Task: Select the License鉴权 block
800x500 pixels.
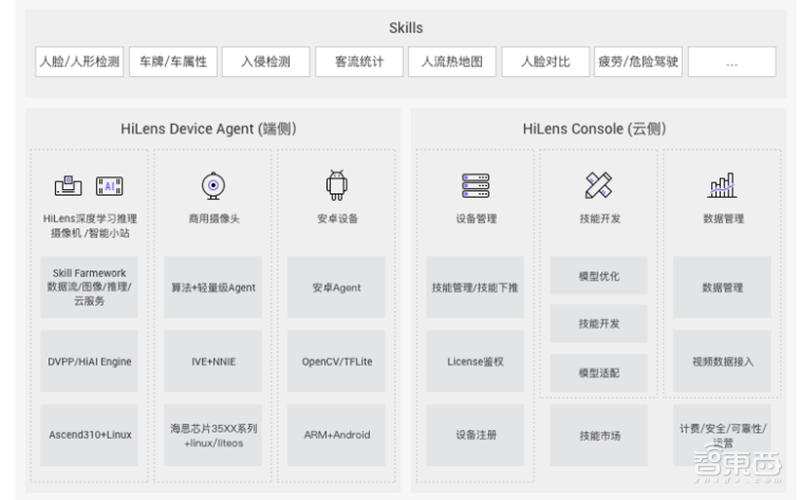Action: [475, 361]
